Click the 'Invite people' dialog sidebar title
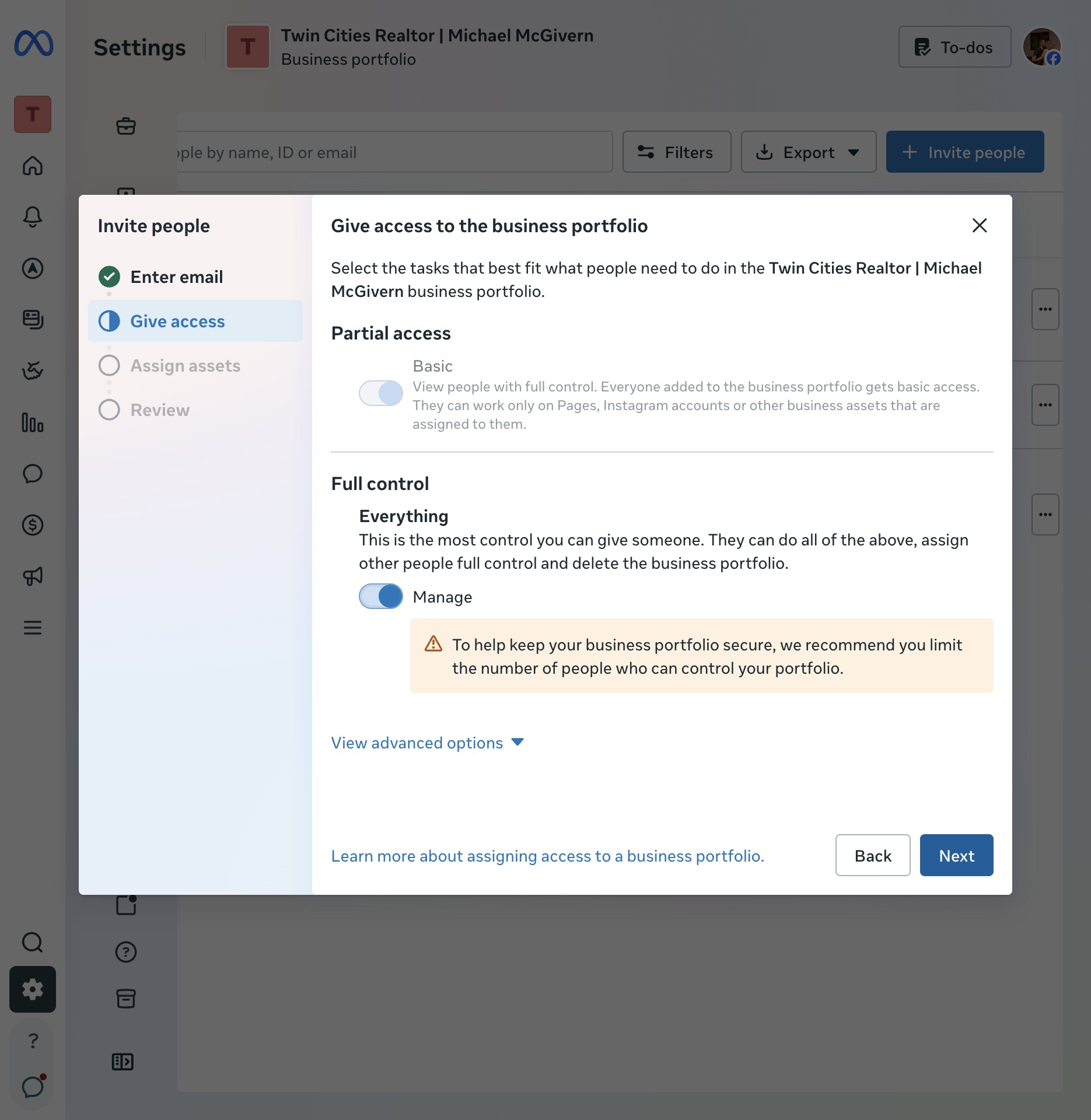Screen dimensions: 1091x1120 pyautogui.click(x=153, y=226)
